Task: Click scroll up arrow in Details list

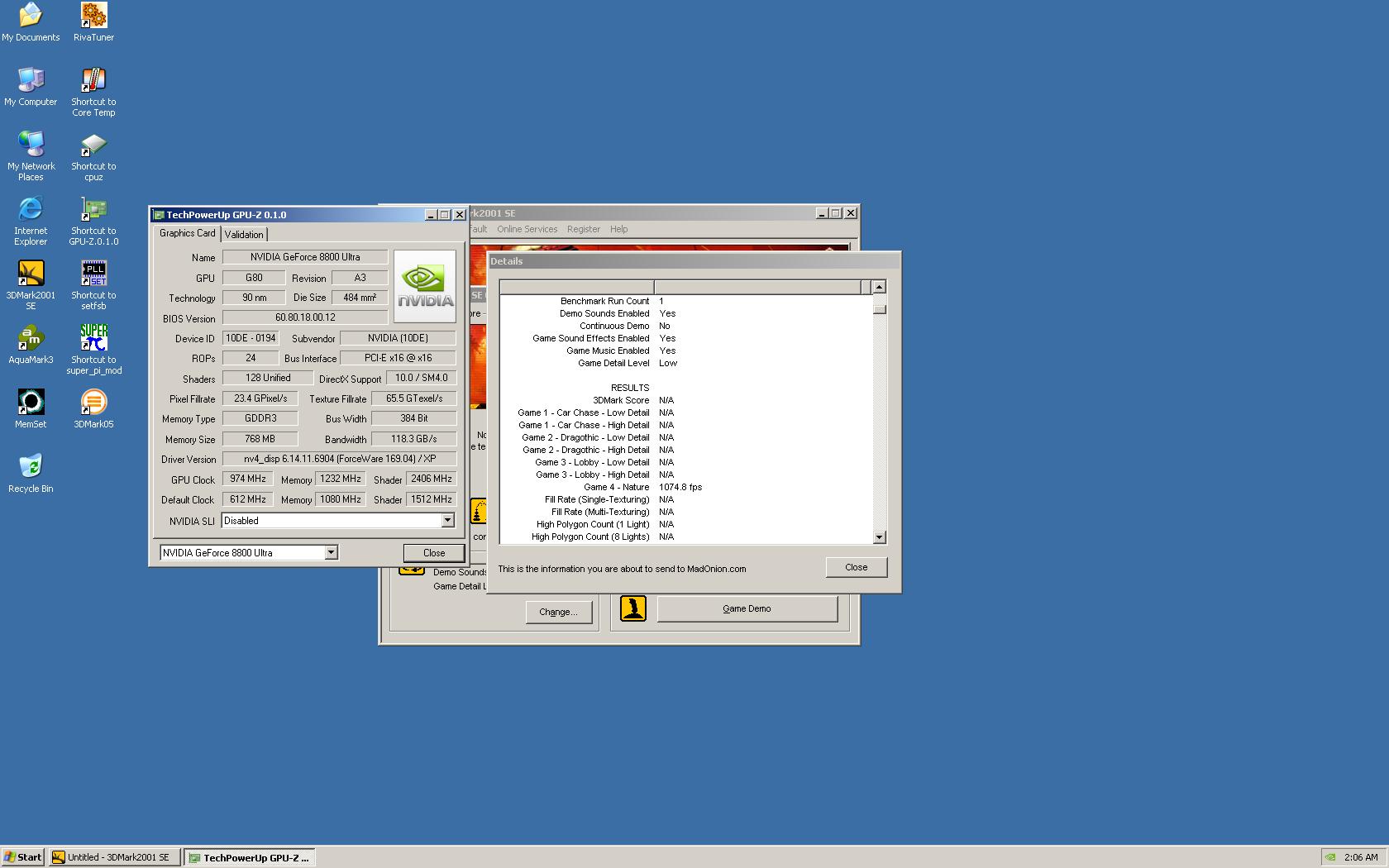Action: click(x=879, y=287)
